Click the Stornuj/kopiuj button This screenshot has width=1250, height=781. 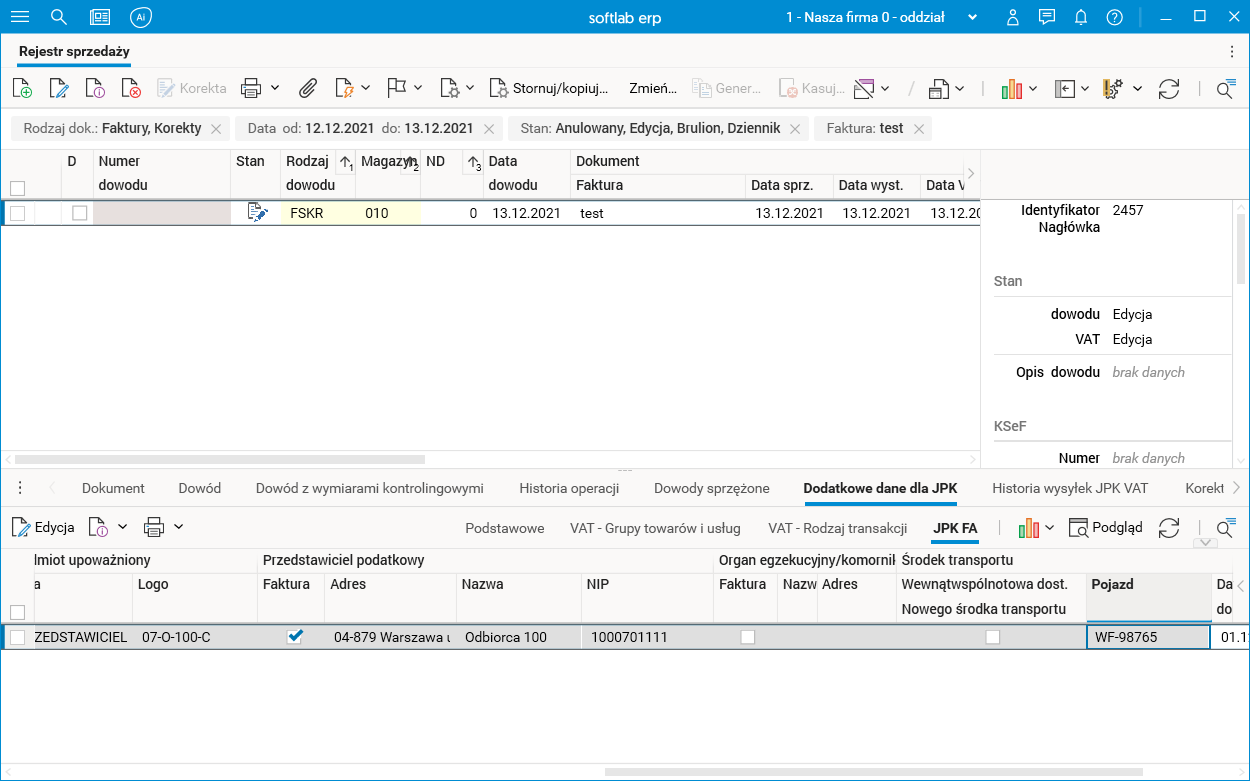[x=549, y=89]
